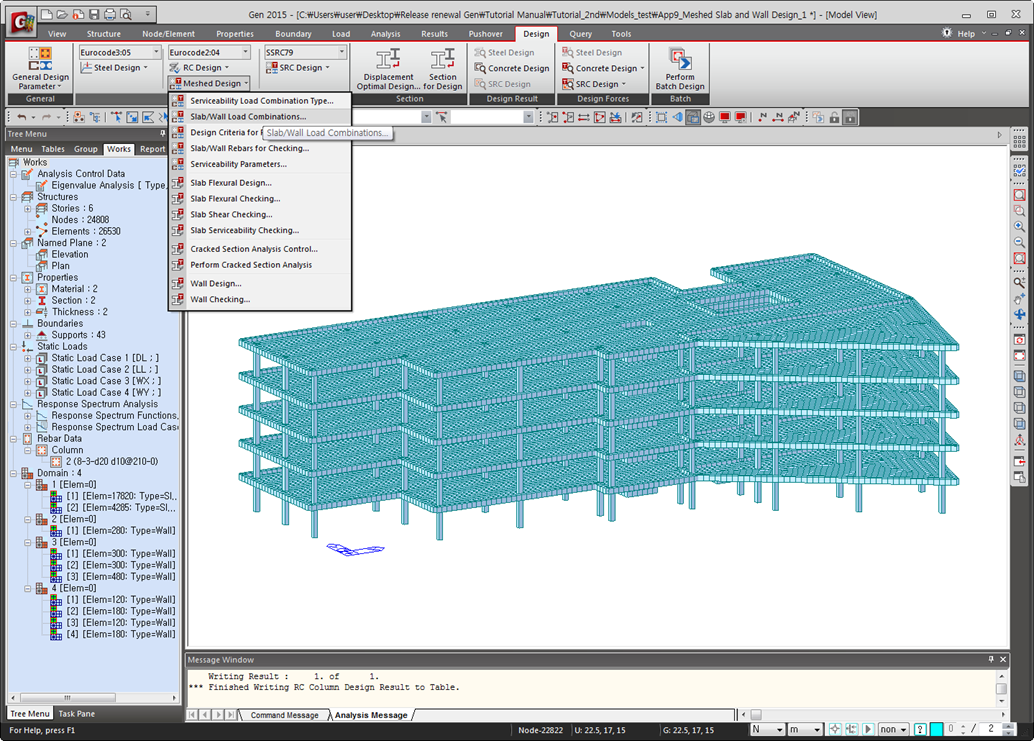Toggle the crosshair snap button in the status bar
The width and height of the screenshot is (1034, 741).
coord(835,729)
